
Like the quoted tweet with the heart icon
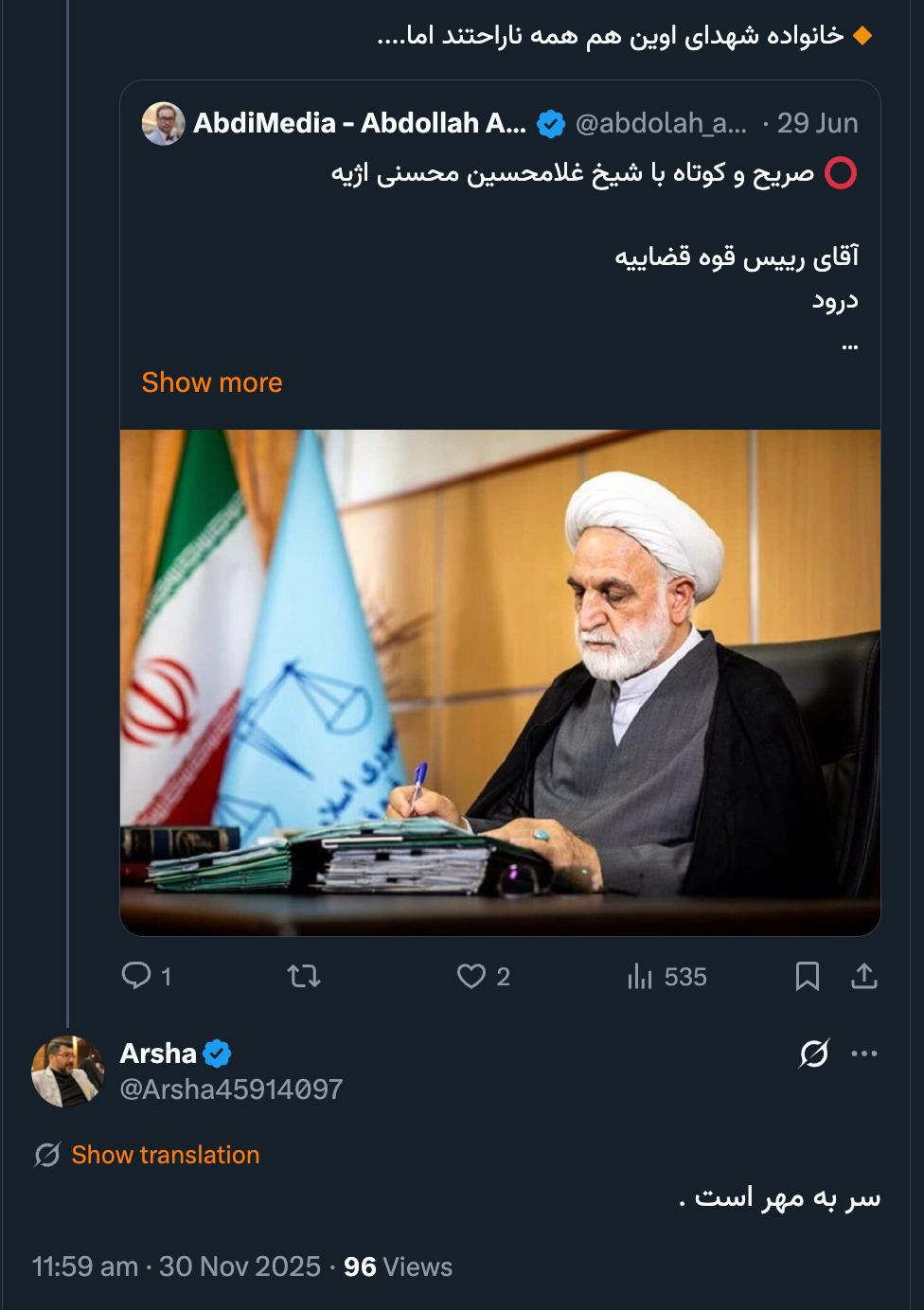471,977
